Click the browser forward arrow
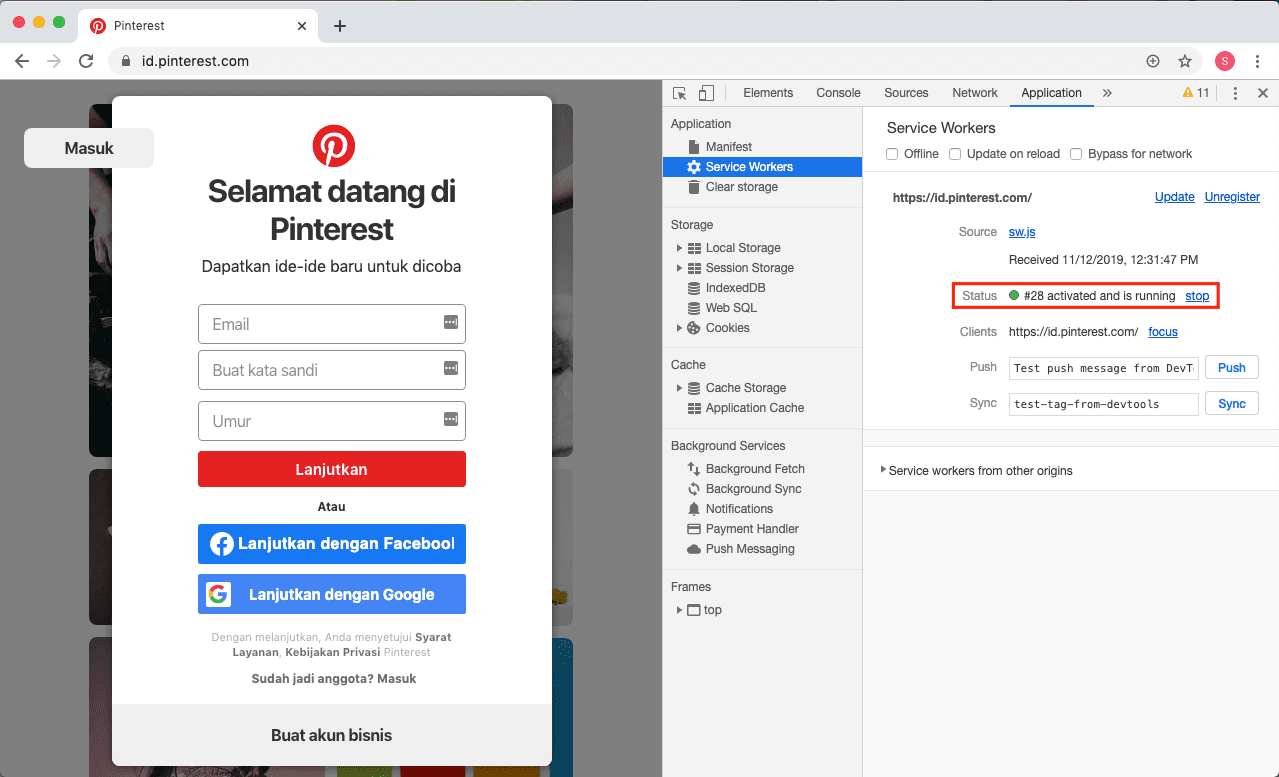 (x=54, y=61)
